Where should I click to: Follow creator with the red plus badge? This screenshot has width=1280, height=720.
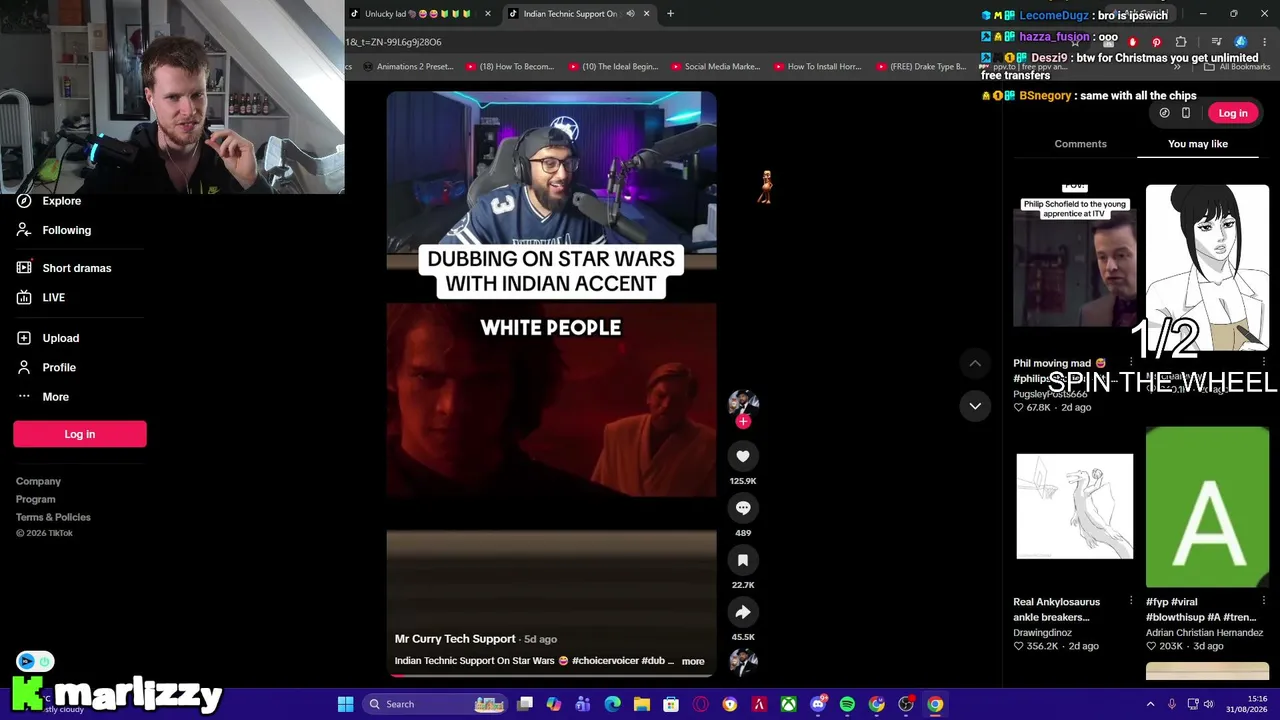point(743,422)
